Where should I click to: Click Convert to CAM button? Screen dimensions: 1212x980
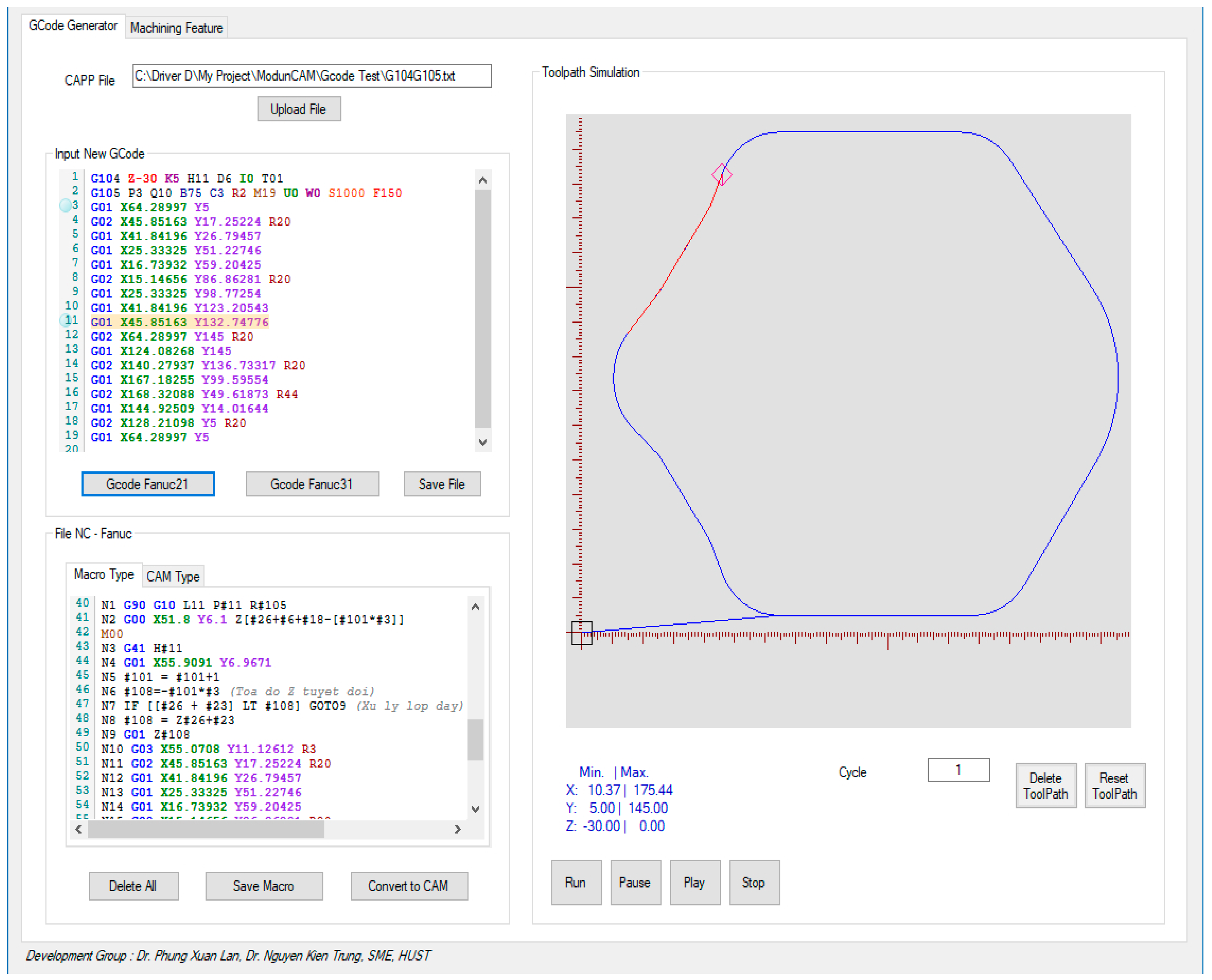409,886
